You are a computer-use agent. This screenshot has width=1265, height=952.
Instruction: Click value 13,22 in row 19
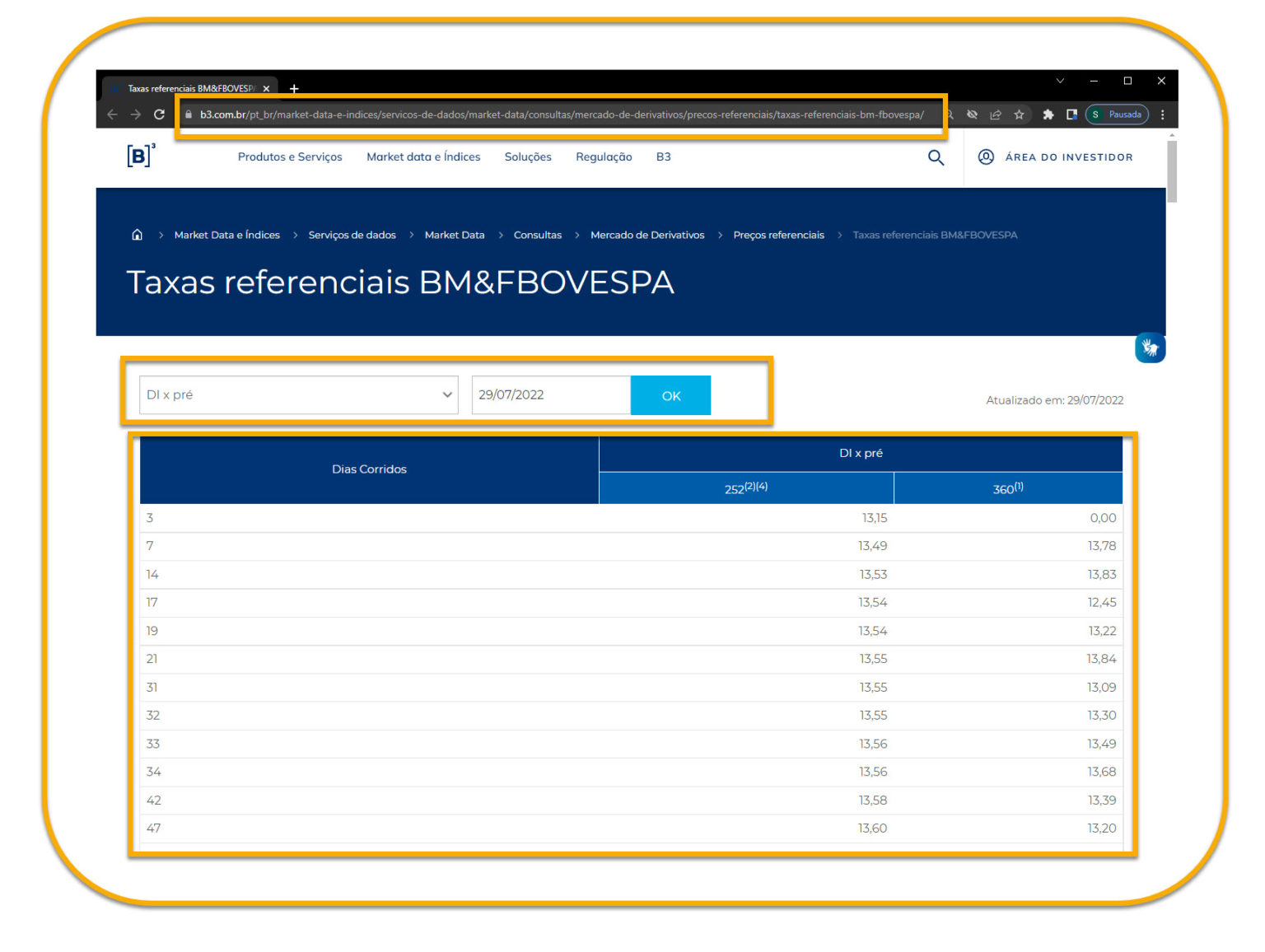(x=1102, y=631)
